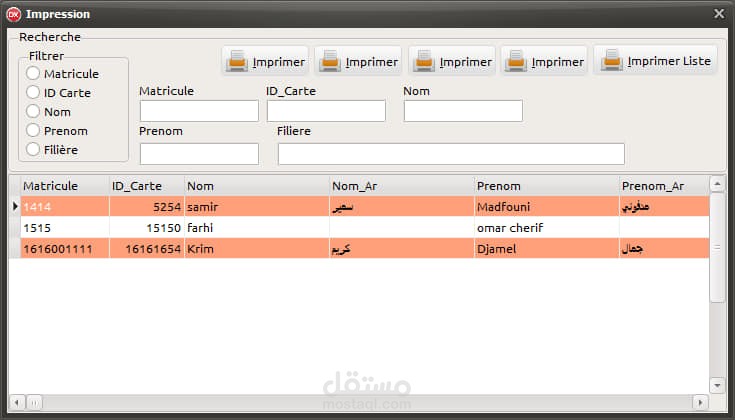Image resolution: width=735 pixels, height=420 pixels.
Task: Focus the ID_Carte search text box
Action: click(326, 111)
